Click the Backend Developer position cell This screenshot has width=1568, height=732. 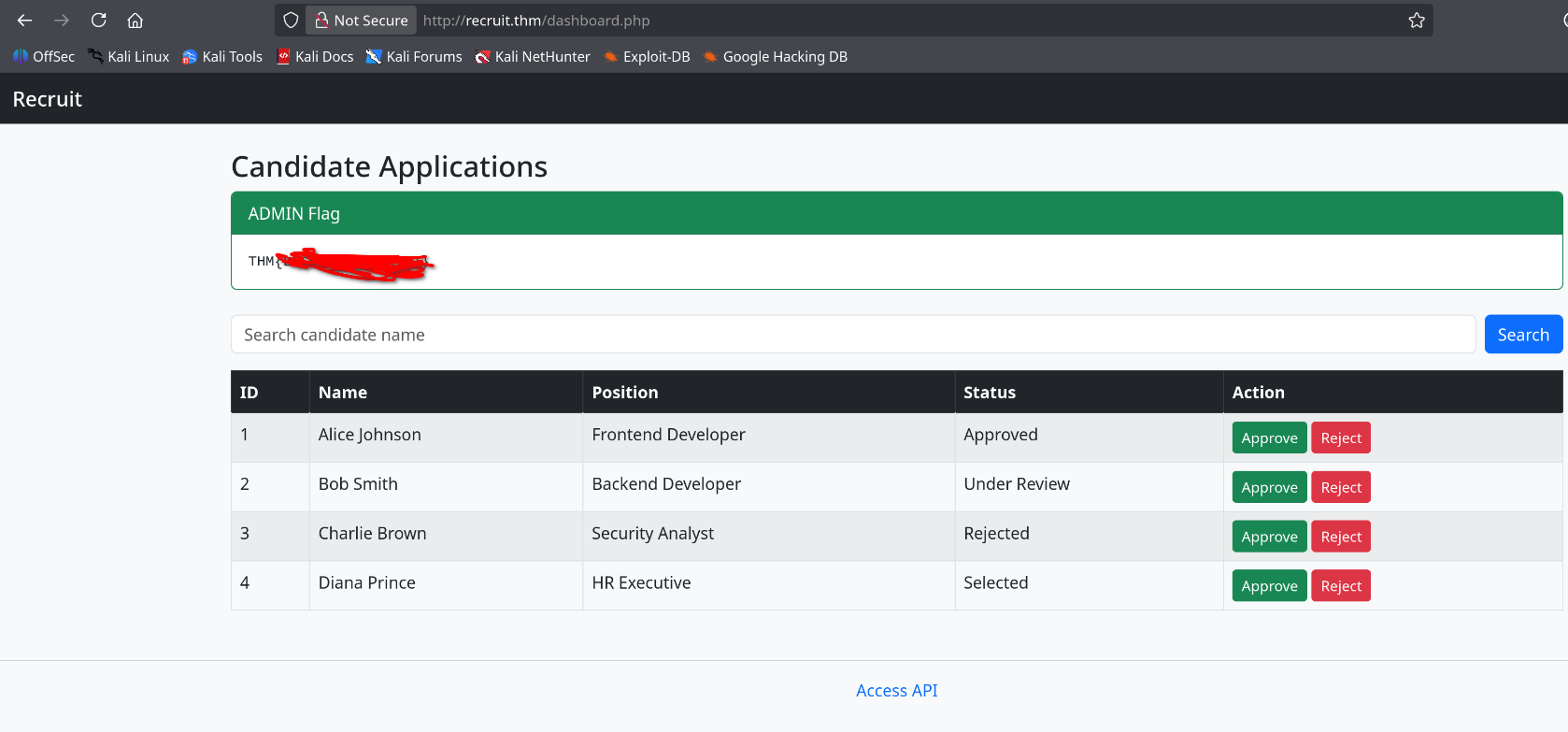pyautogui.click(x=769, y=487)
